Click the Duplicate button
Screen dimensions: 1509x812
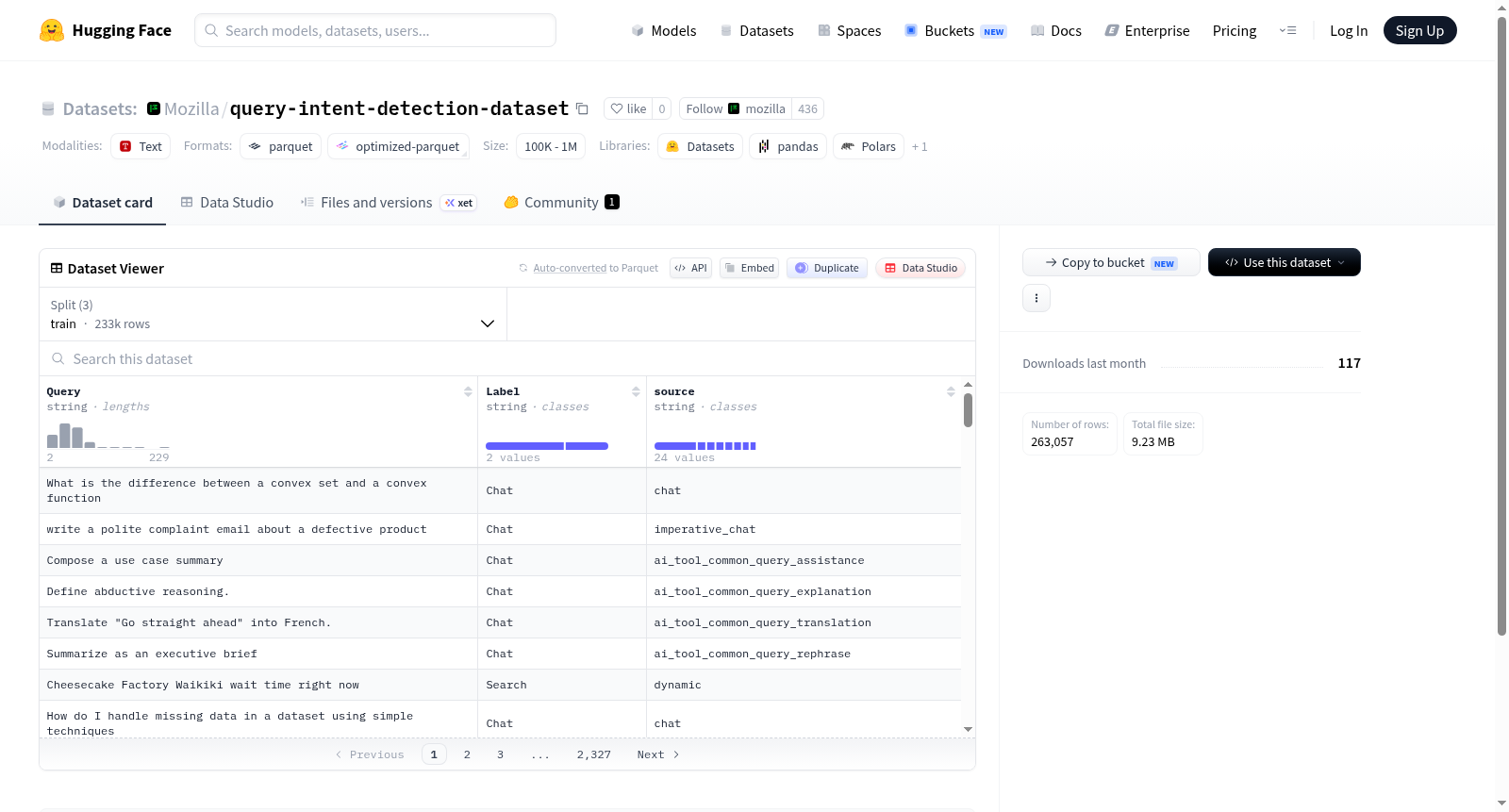827,268
